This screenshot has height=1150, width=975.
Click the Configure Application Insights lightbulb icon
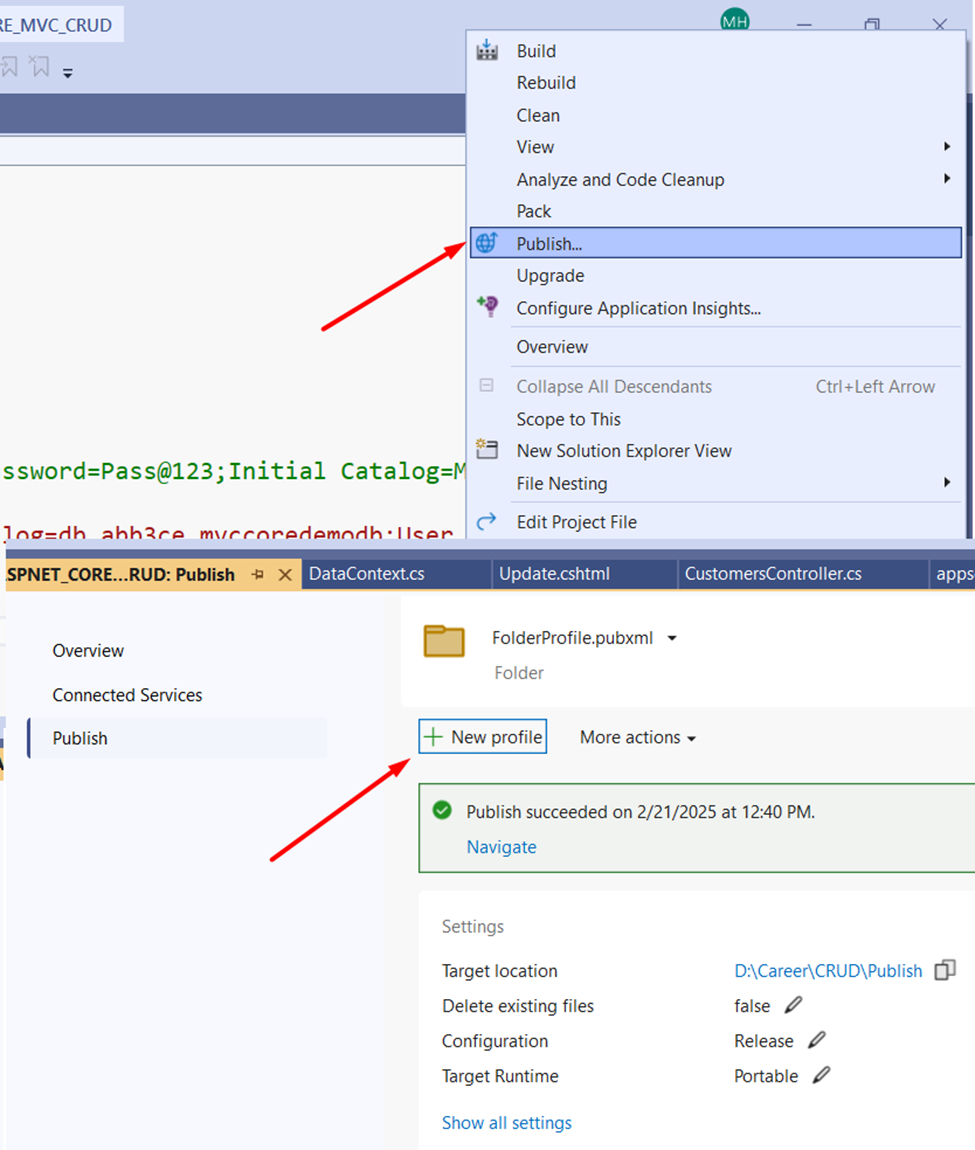(x=487, y=307)
